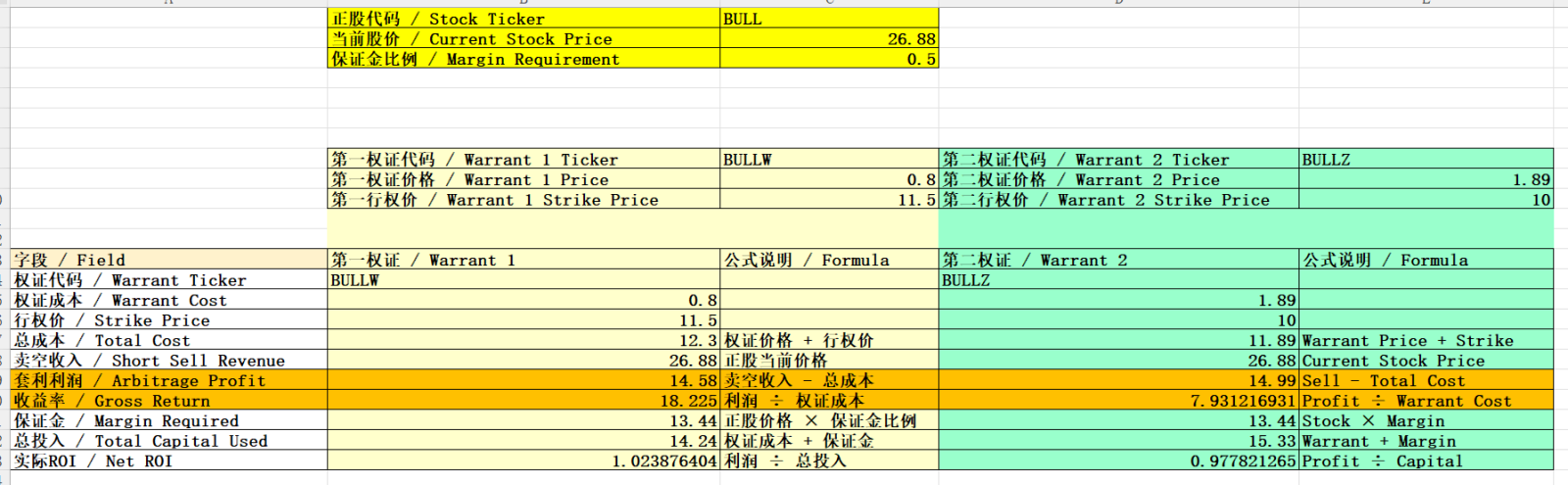The height and width of the screenshot is (485, 1568).
Task: Select the '套利利润 / Arbitrage Profit' row label
Action: coord(169,380)
